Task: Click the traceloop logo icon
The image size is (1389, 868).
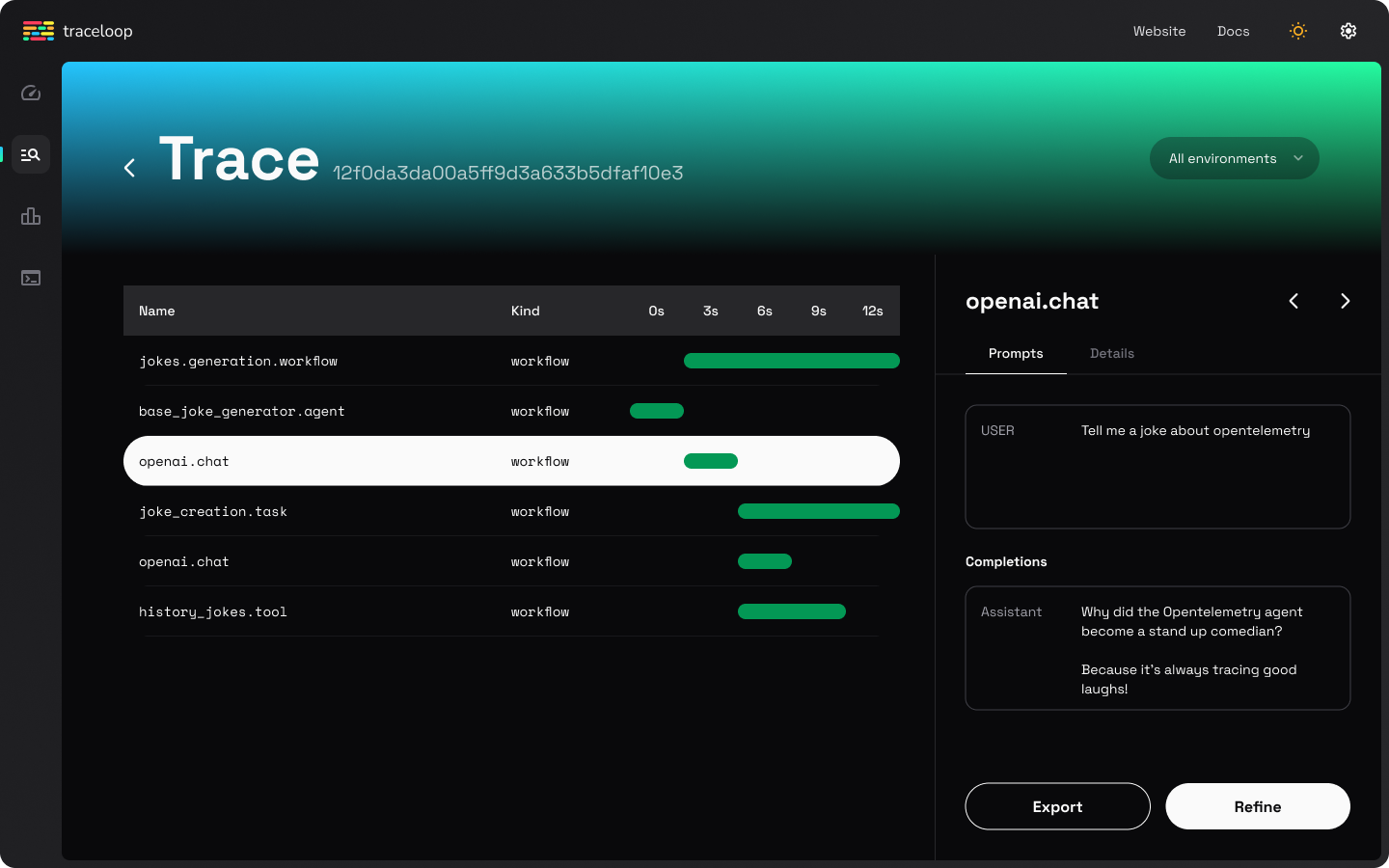Action: click(39, 31)
